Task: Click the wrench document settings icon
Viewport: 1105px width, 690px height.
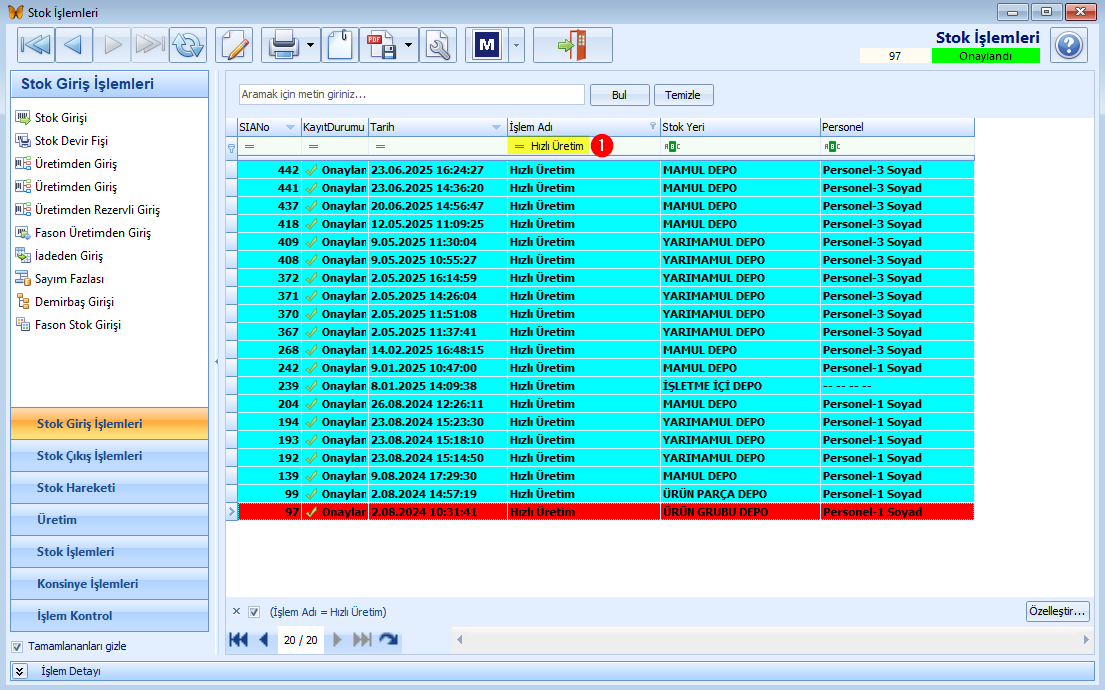Action: coord(438,45)
